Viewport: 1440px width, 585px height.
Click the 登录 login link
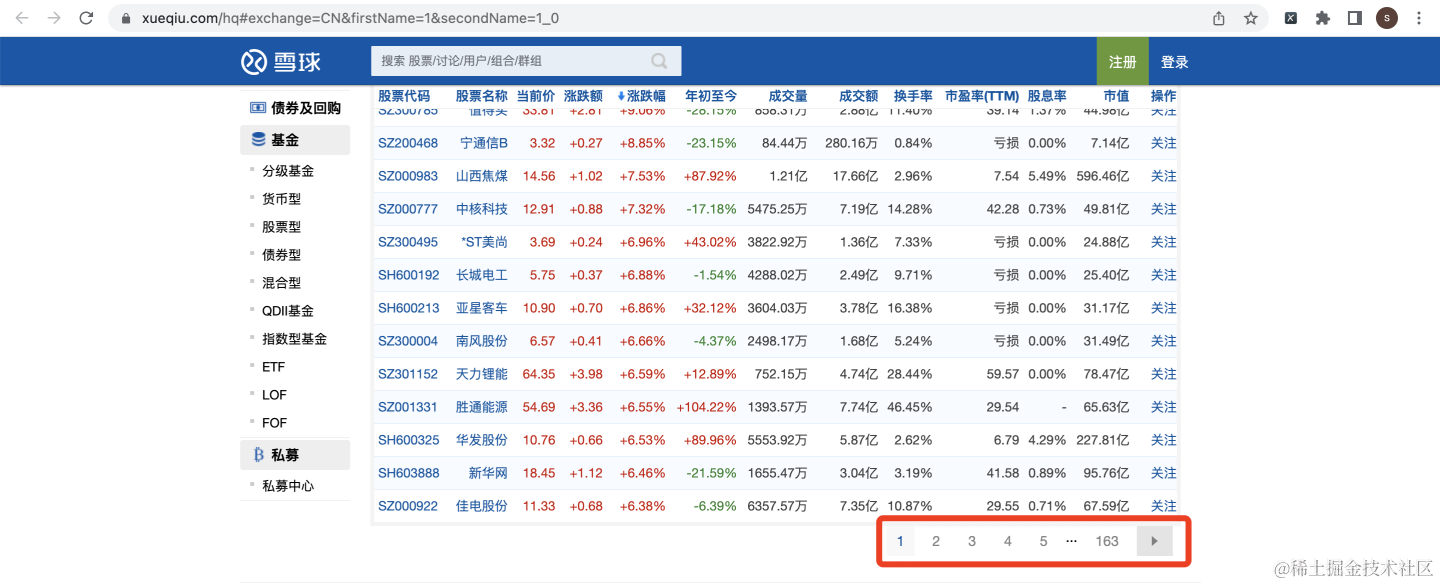pos(1174,62)
